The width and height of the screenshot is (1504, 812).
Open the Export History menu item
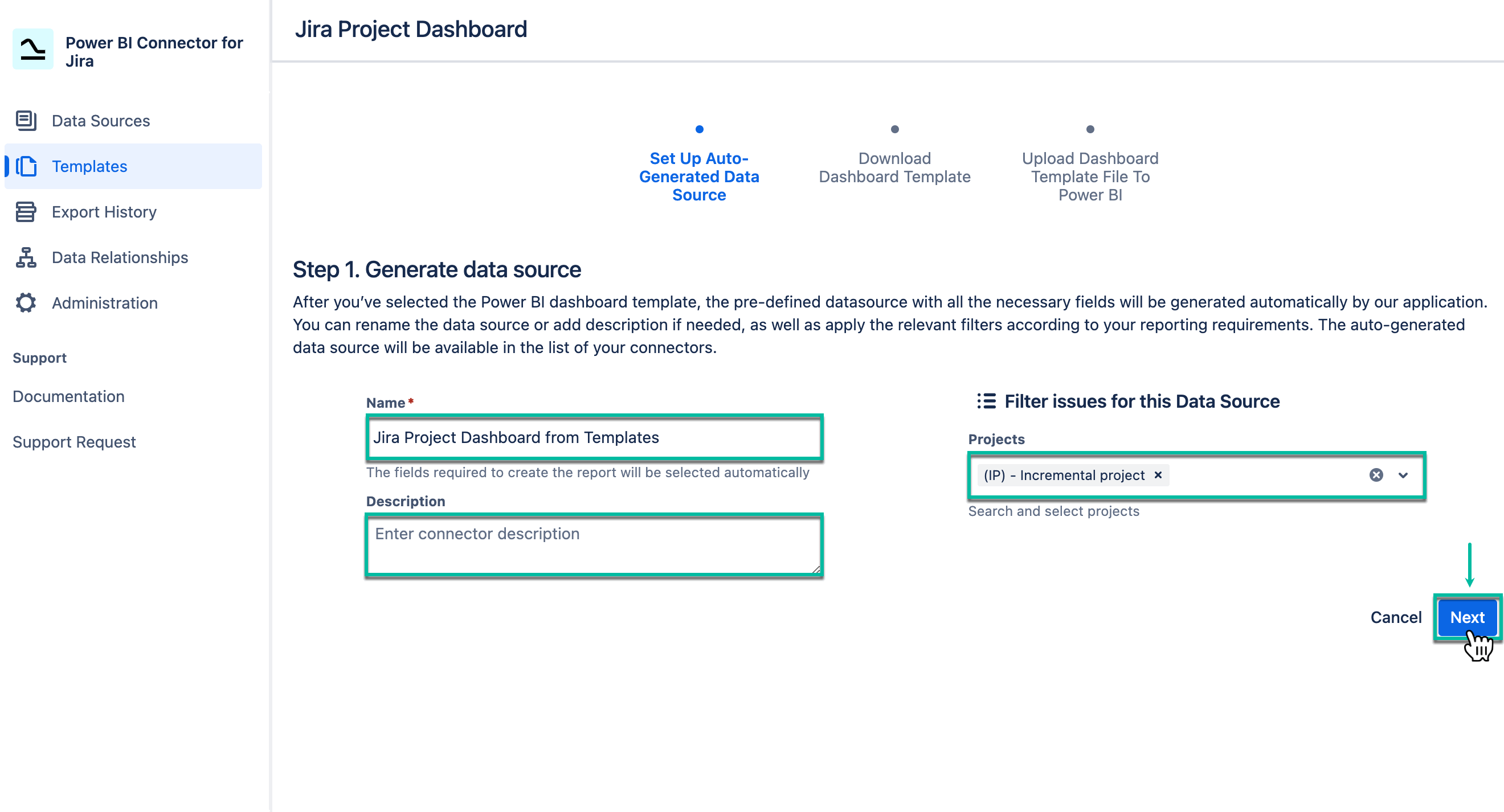pos(104,212)
